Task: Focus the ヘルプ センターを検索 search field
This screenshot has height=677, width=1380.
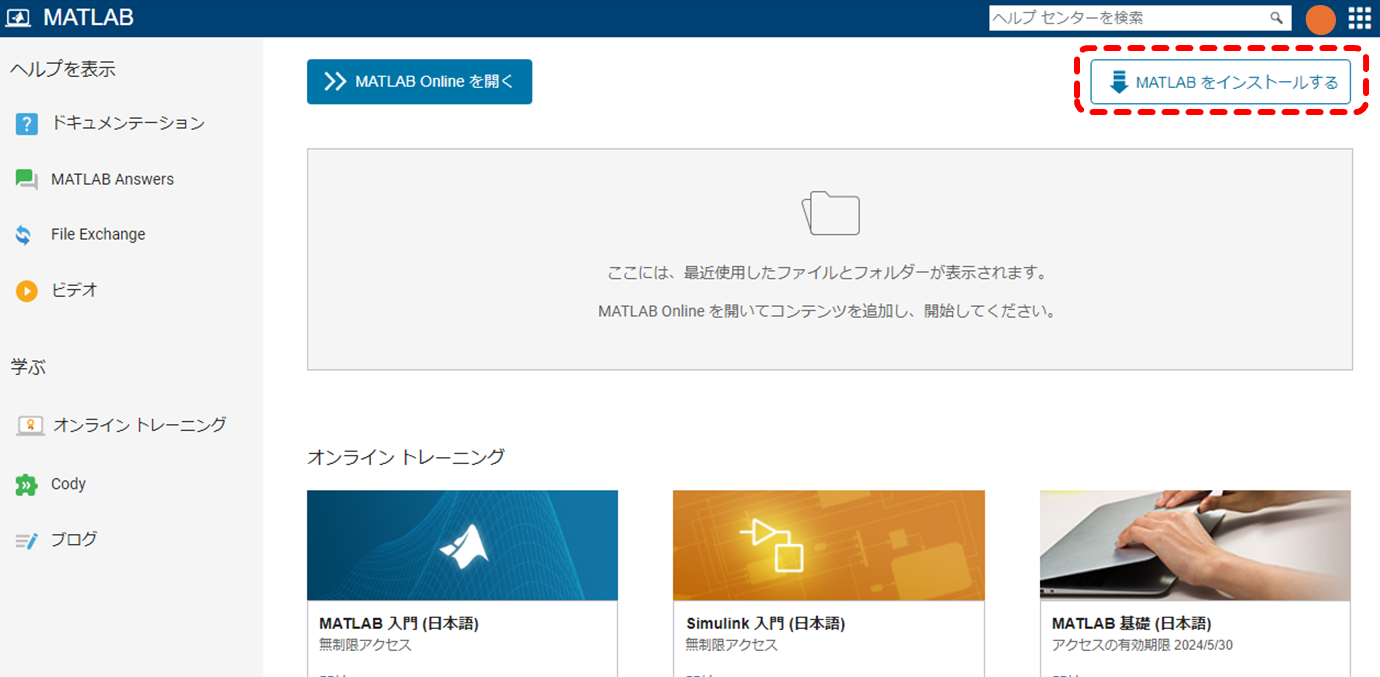Action: tap(1128, 18)
